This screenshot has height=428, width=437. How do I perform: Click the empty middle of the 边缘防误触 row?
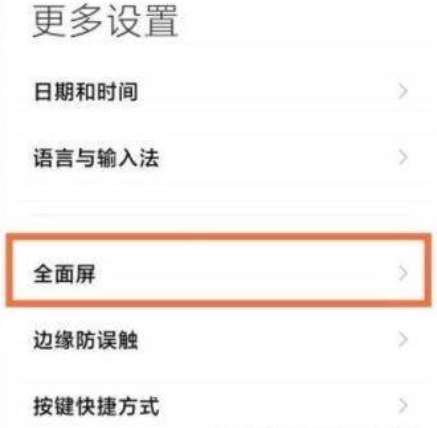(x=267, y=340)
